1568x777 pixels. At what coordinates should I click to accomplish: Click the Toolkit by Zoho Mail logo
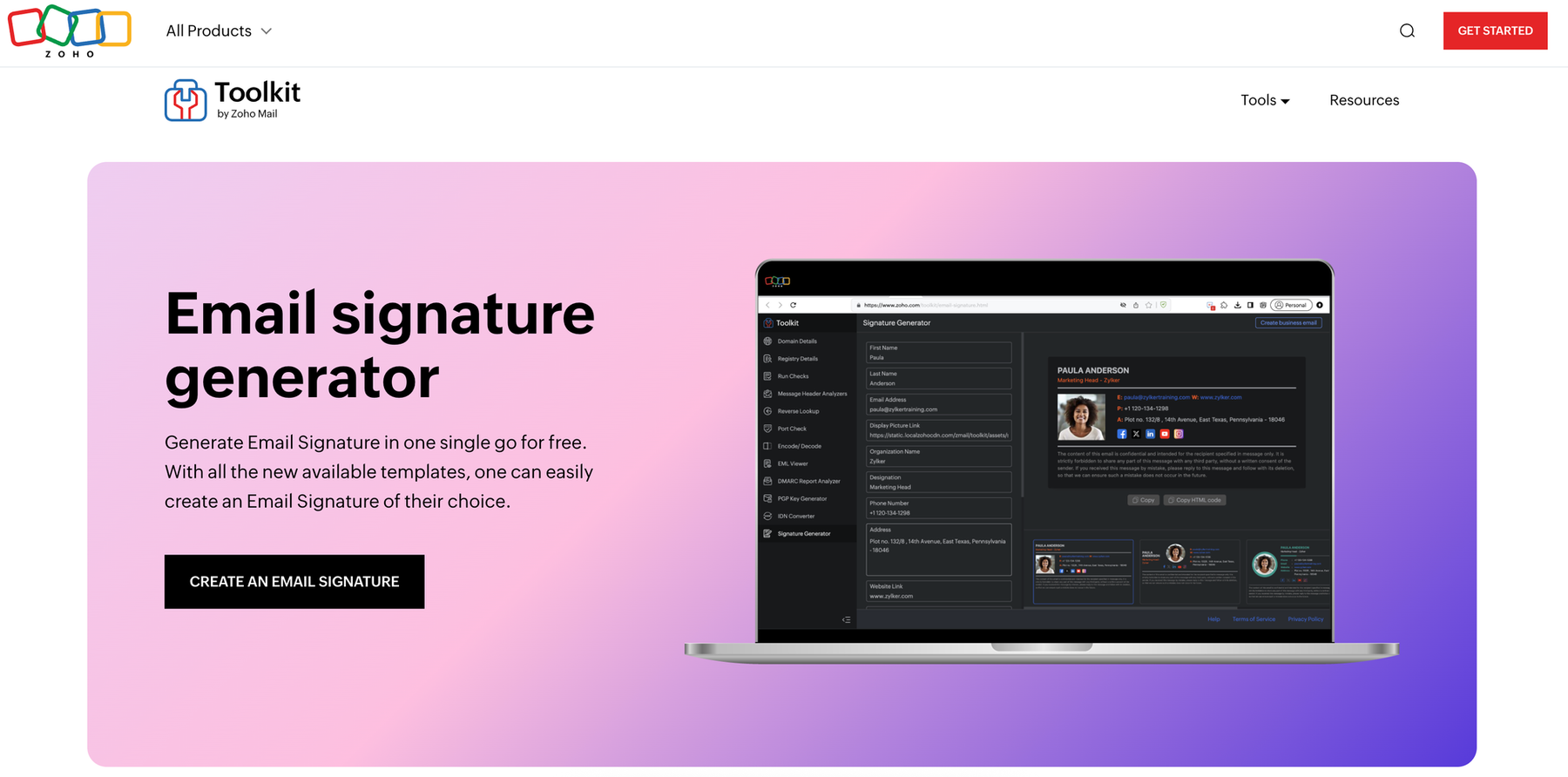pos(233,100)
